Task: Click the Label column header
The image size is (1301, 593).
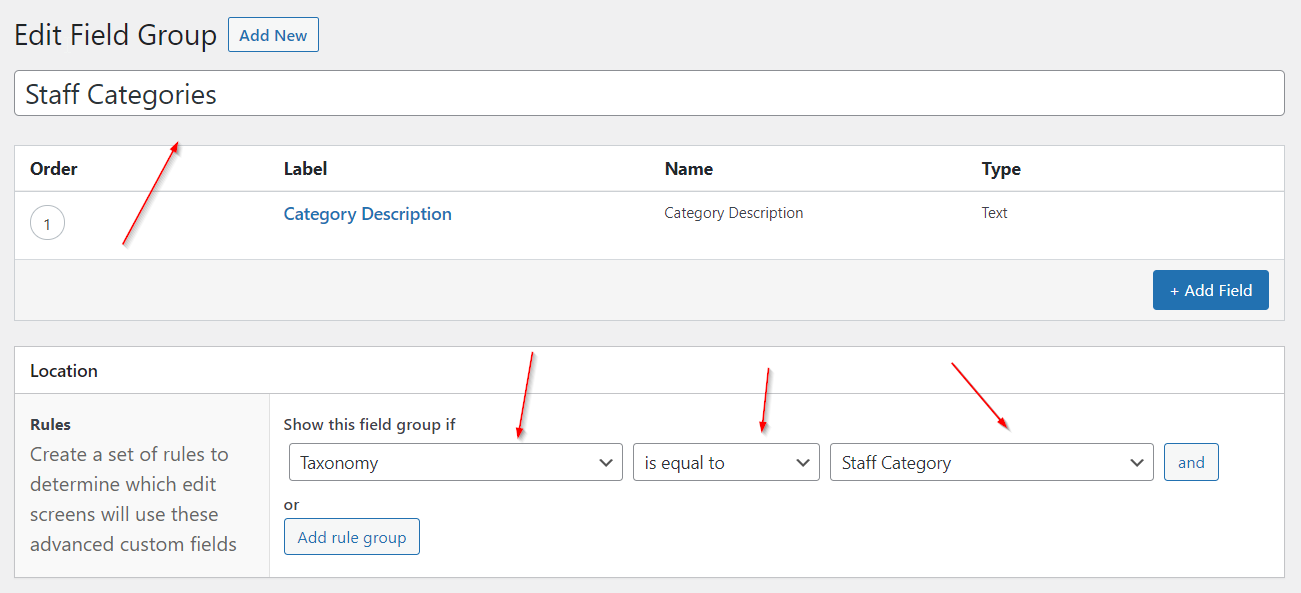Action: click(x=305, y=169)
